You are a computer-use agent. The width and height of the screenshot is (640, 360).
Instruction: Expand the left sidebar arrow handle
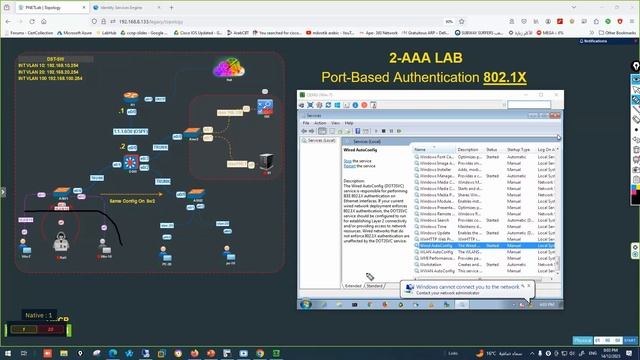(x=3, y=191)
